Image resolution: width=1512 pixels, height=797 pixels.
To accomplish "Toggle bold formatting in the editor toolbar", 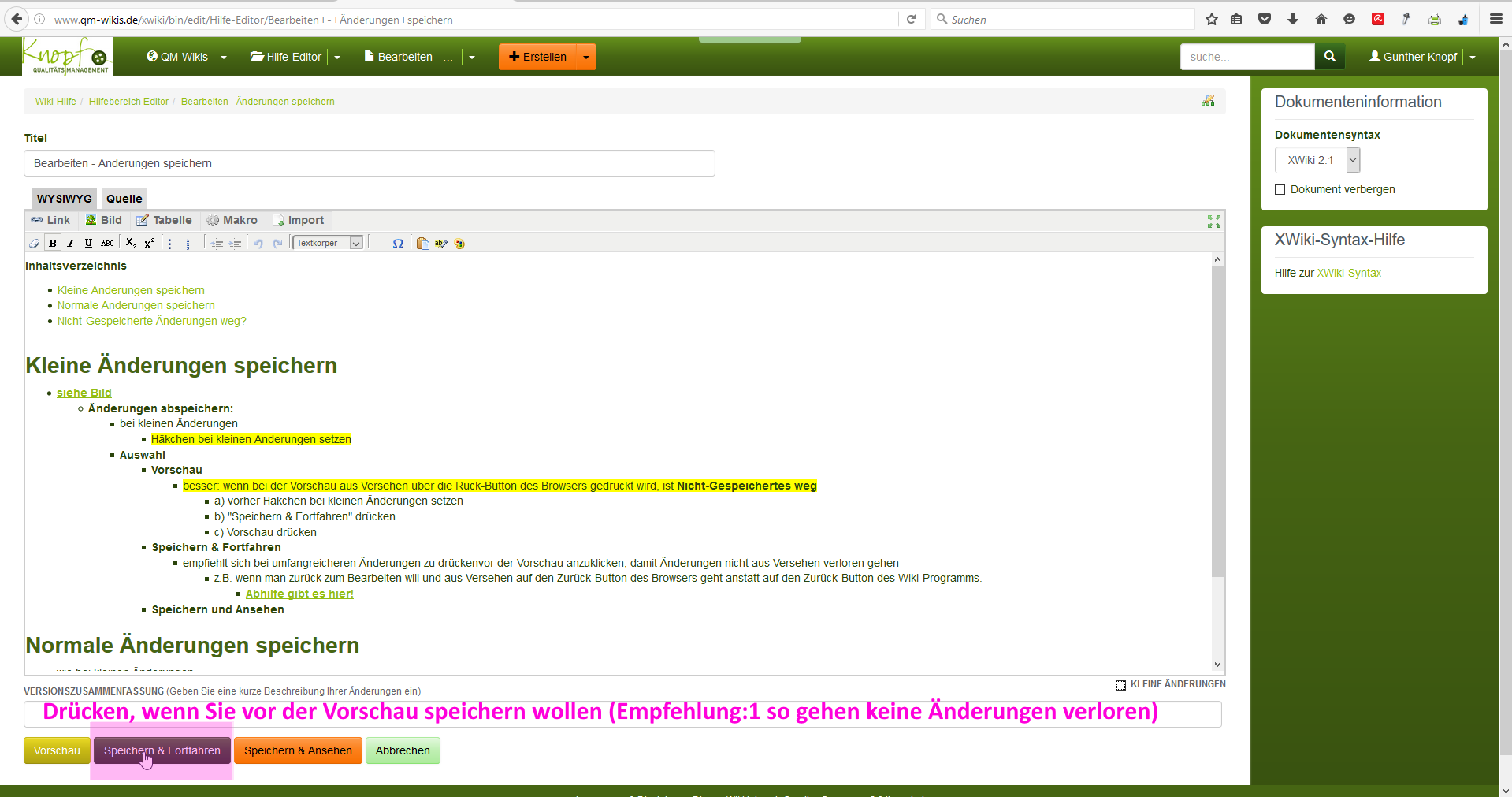I will [x=53, y=244].
